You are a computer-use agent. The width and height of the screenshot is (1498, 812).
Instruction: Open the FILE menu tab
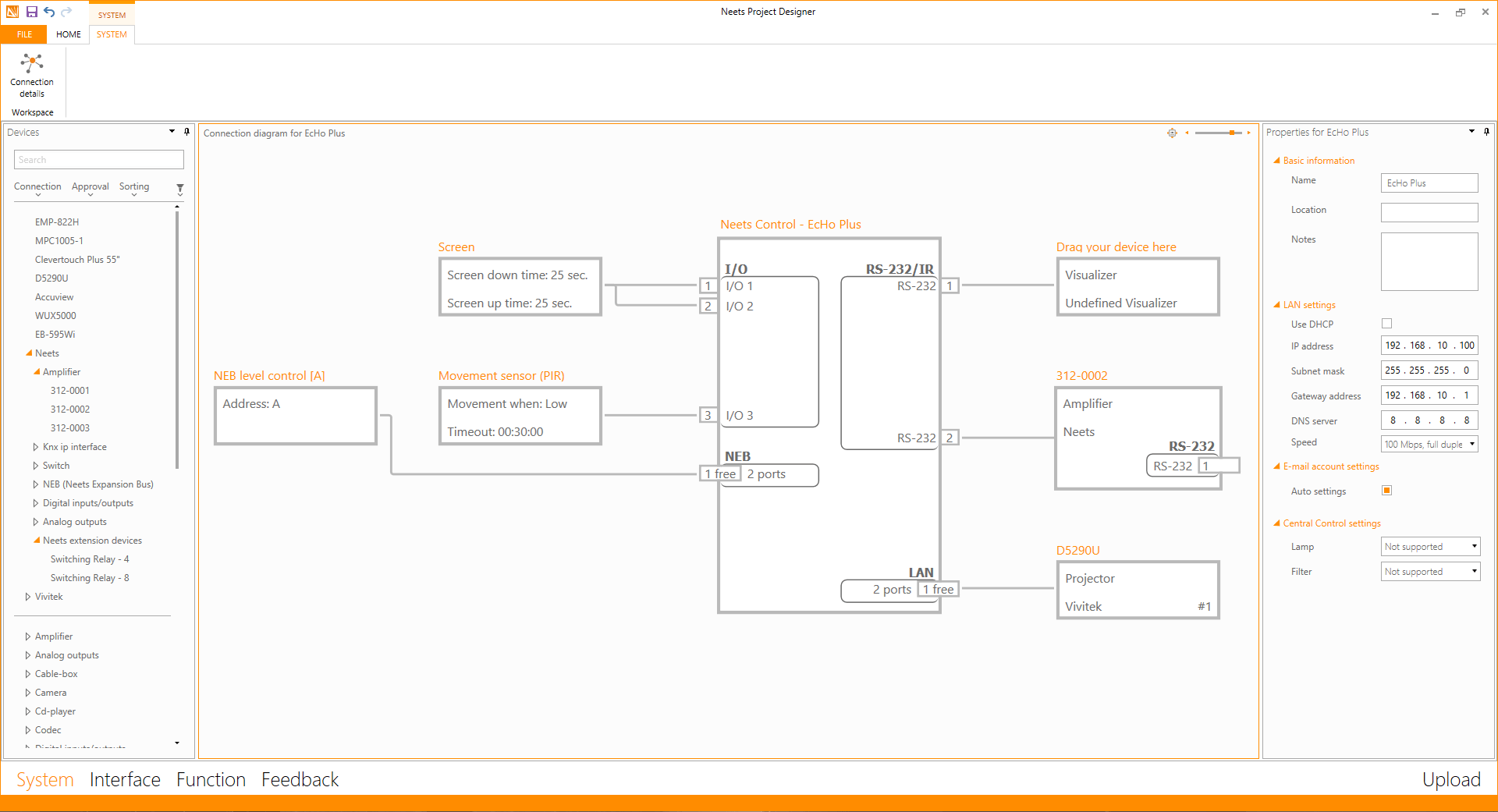24,34
